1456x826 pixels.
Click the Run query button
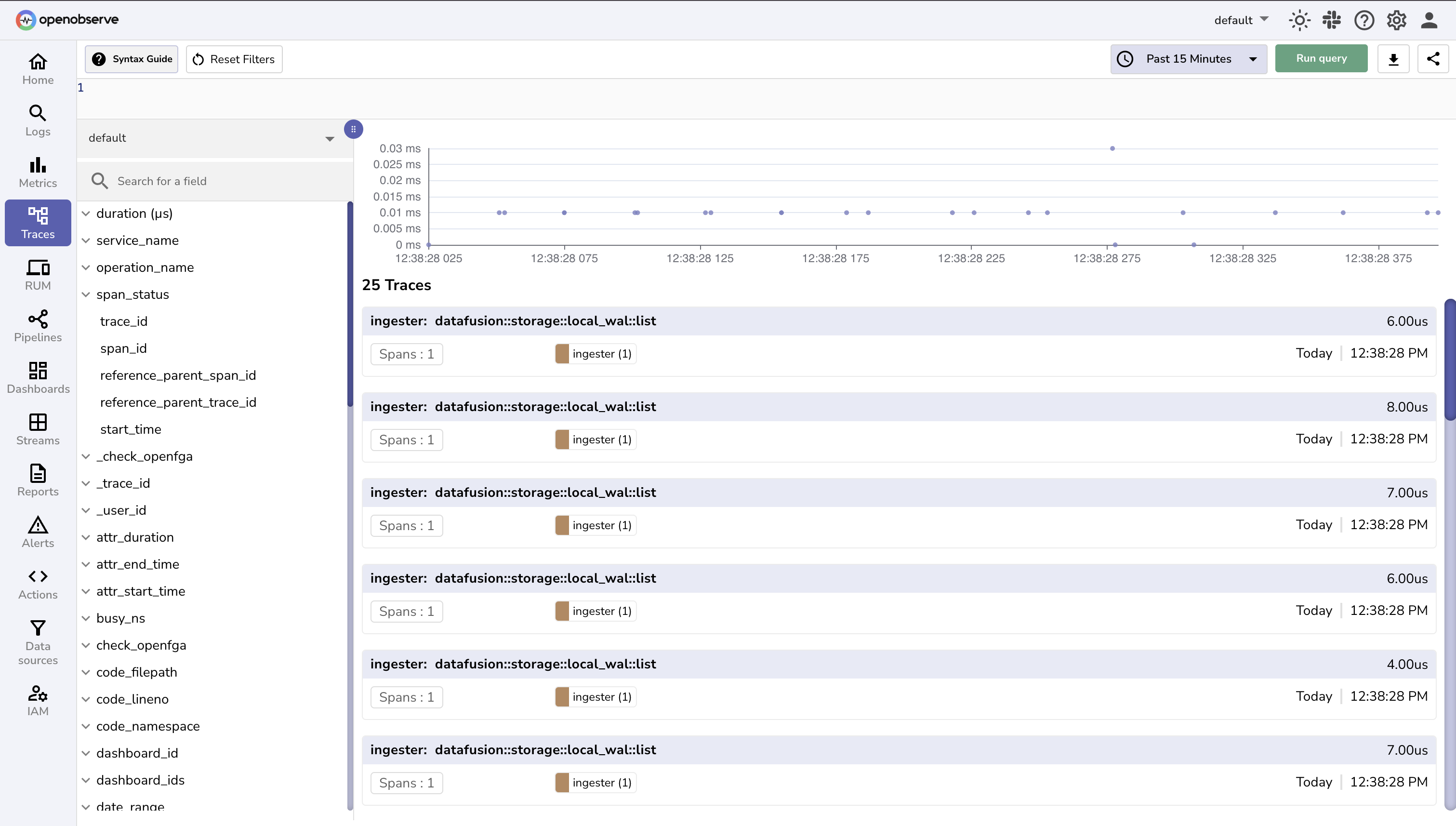tap(1321, 58)
